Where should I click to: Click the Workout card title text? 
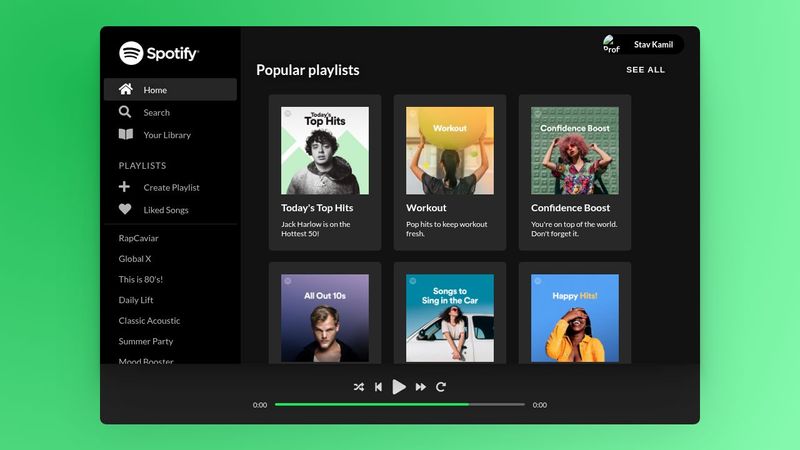coord(426,208)
